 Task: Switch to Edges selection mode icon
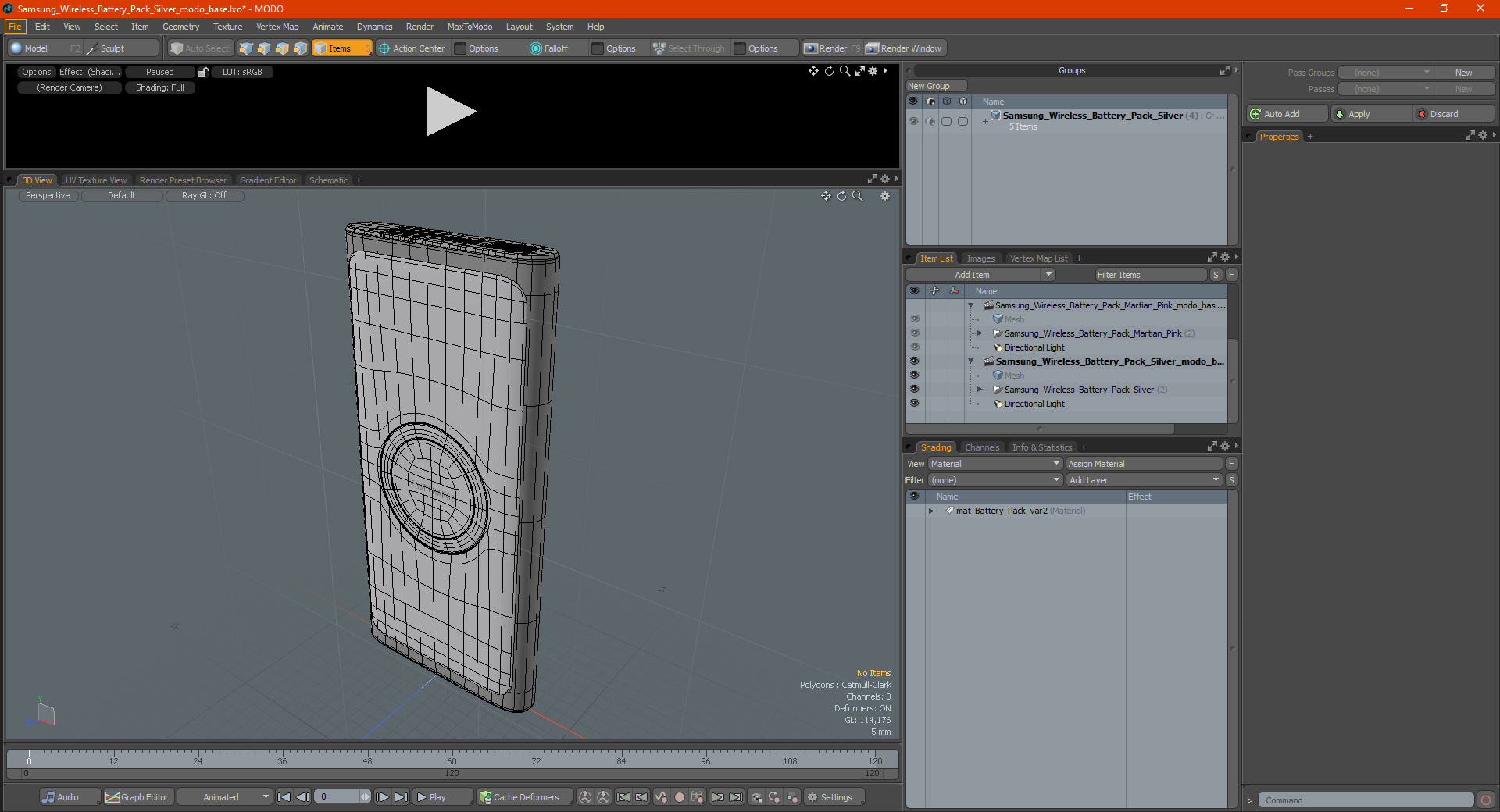pyautogui.click(x=264, y=48)
